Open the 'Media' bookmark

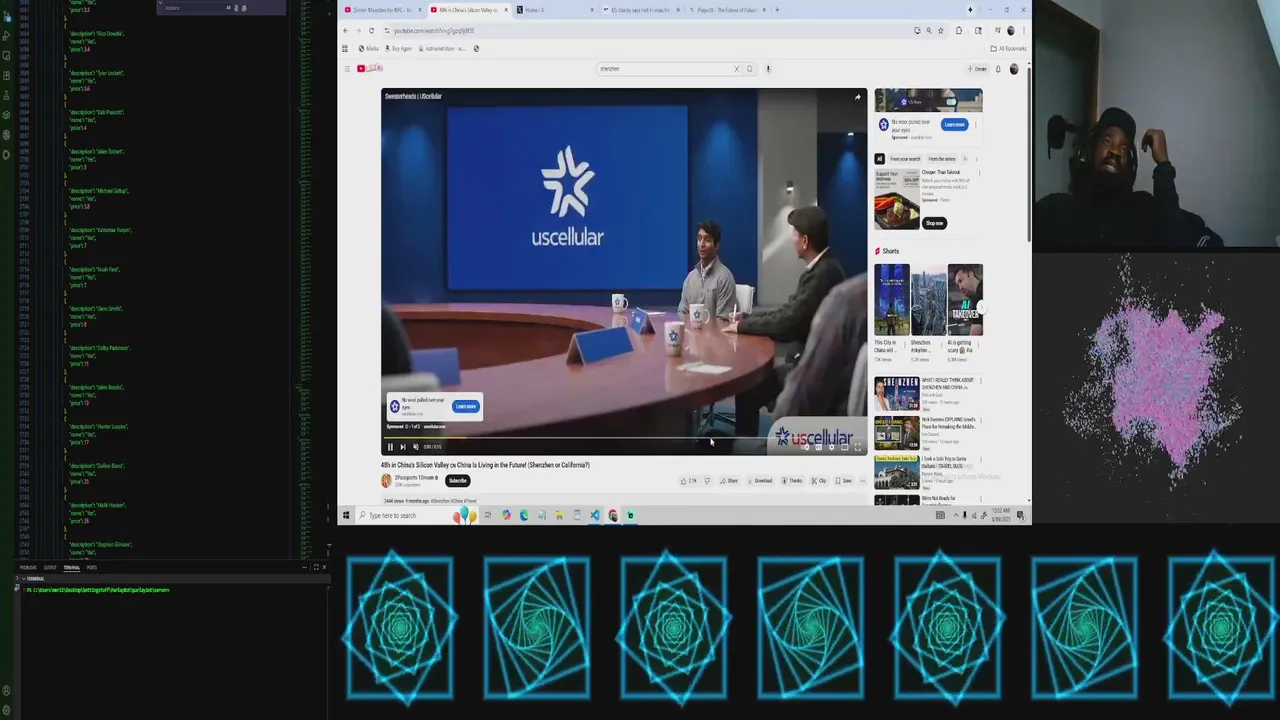[369, 48]
